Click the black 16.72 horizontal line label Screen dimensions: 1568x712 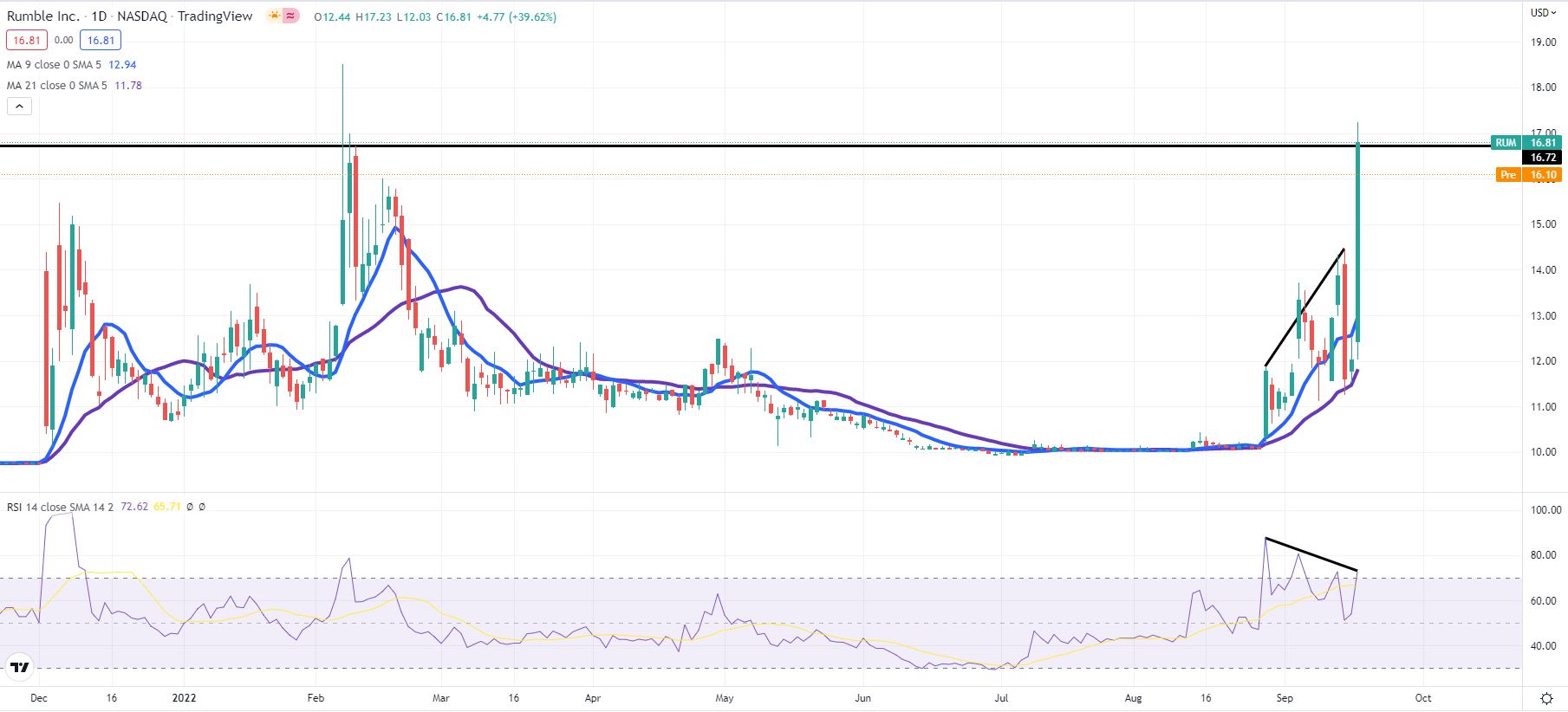pyautogui.click(x=1543, y=158)
